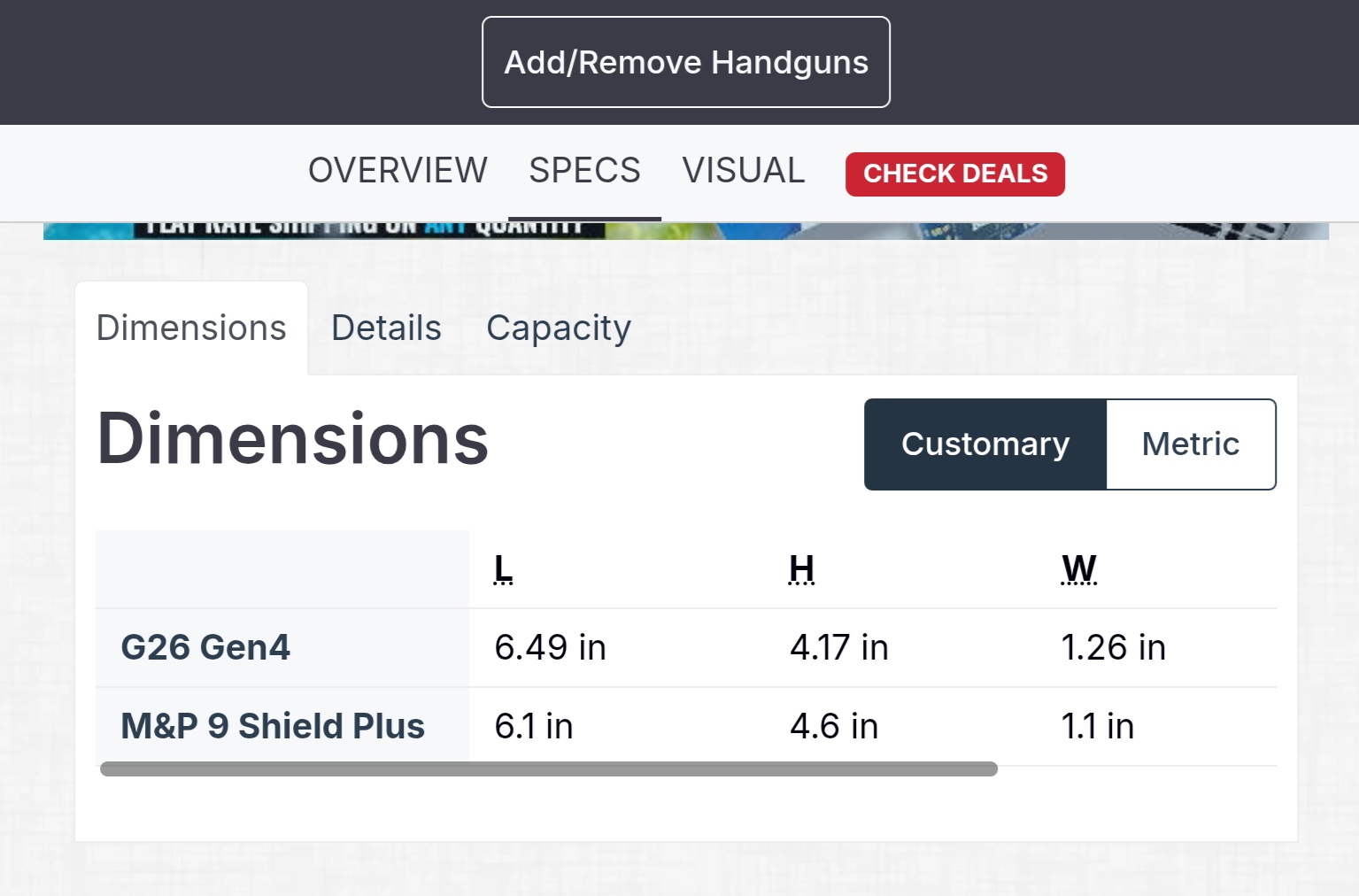
Task: Click the horizontal table scrollbar
Action: tap(549, 769)
